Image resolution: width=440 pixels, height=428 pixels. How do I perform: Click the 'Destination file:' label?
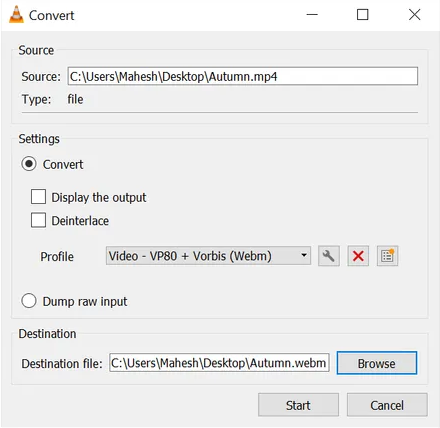pyautogui.click(x=62, y=363)
